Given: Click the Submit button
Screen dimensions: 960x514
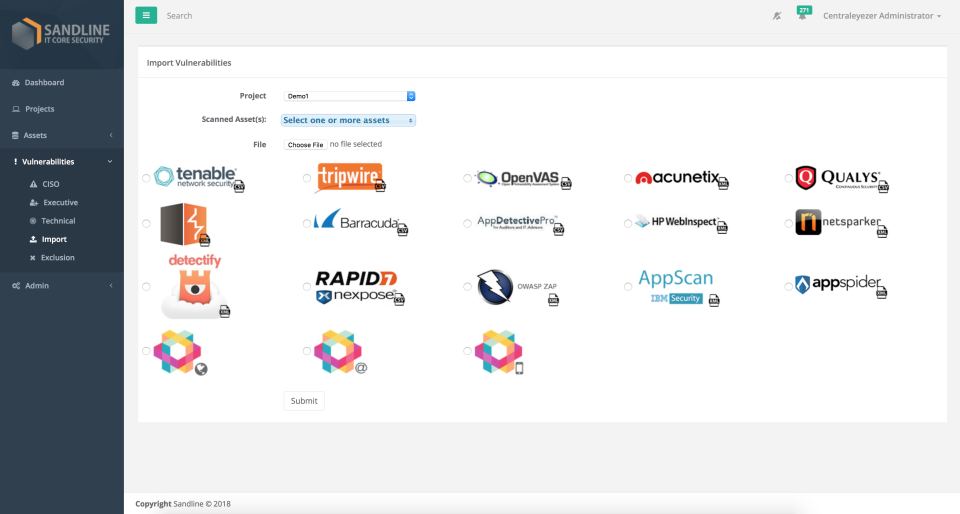Looking at the screenshot, I should pyautogui.click(x=304, y=401).
